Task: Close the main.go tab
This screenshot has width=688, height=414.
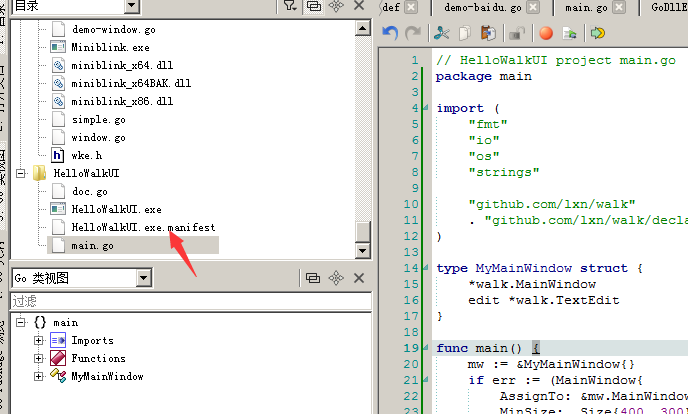Action: (619, 7)
